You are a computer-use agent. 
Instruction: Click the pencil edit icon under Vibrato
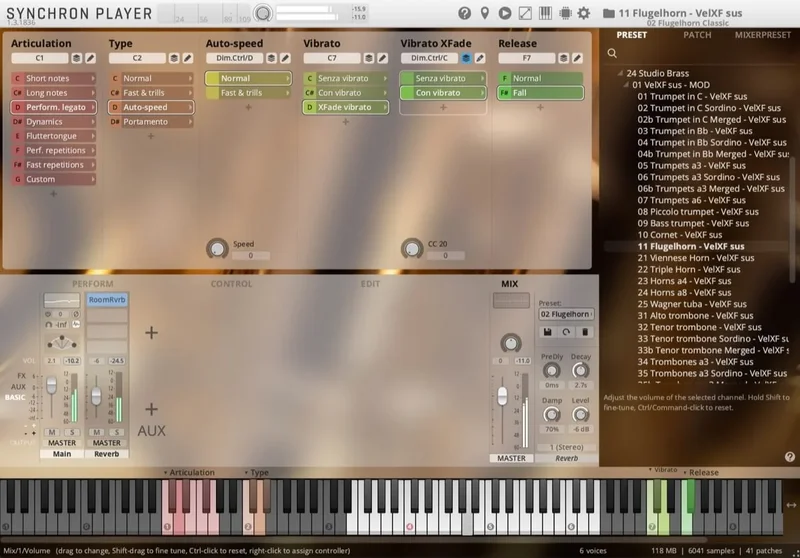[383, 58]
